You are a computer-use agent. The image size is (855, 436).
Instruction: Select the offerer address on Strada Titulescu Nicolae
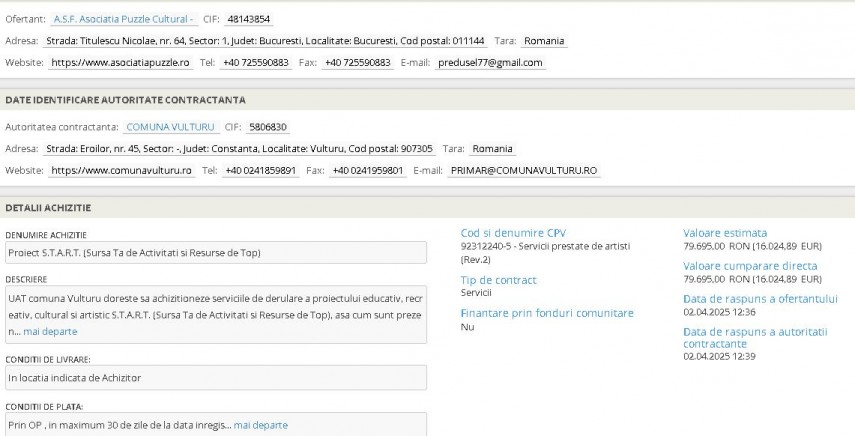pos(265,41)
